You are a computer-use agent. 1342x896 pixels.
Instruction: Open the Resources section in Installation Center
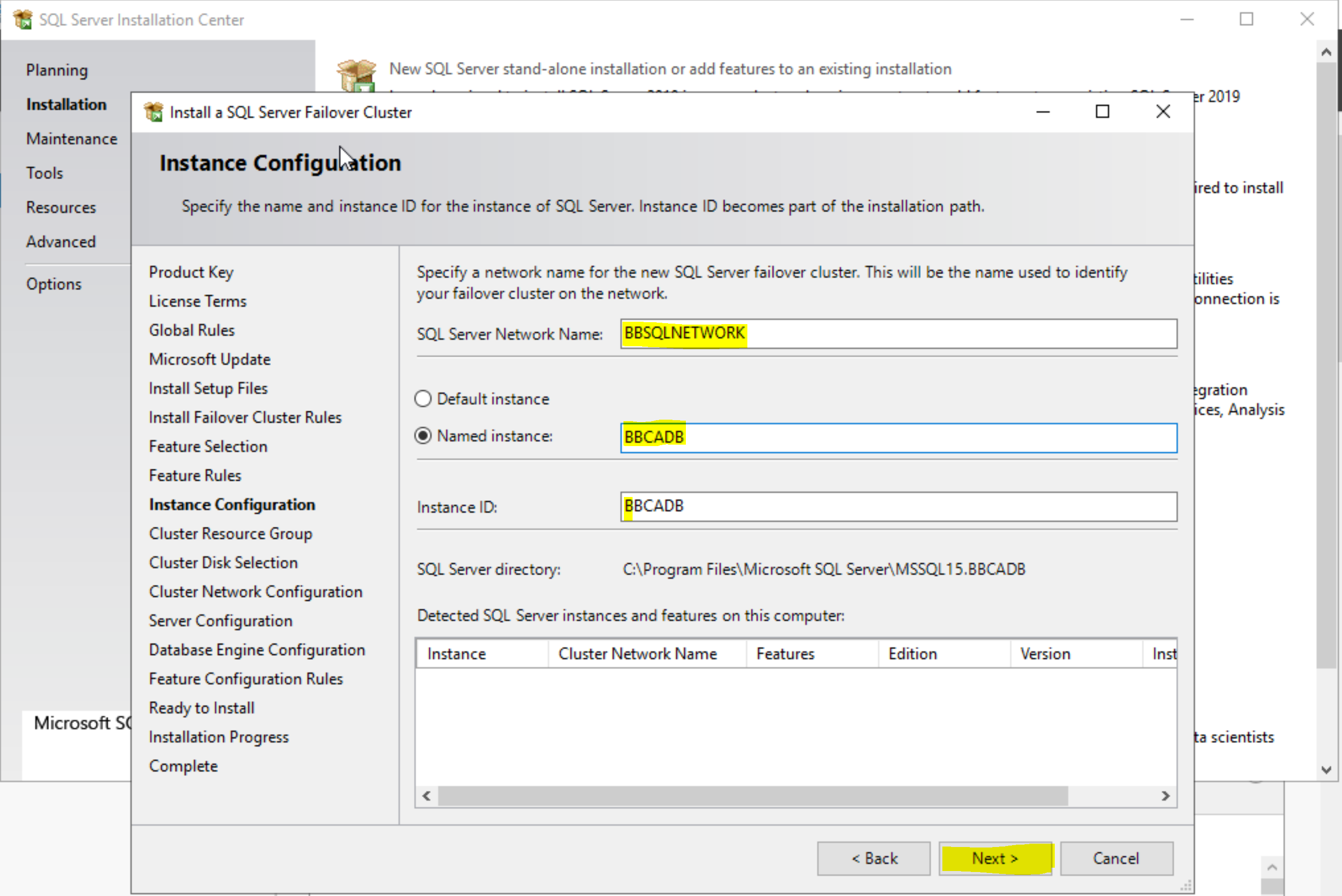(x=61, y=207)
